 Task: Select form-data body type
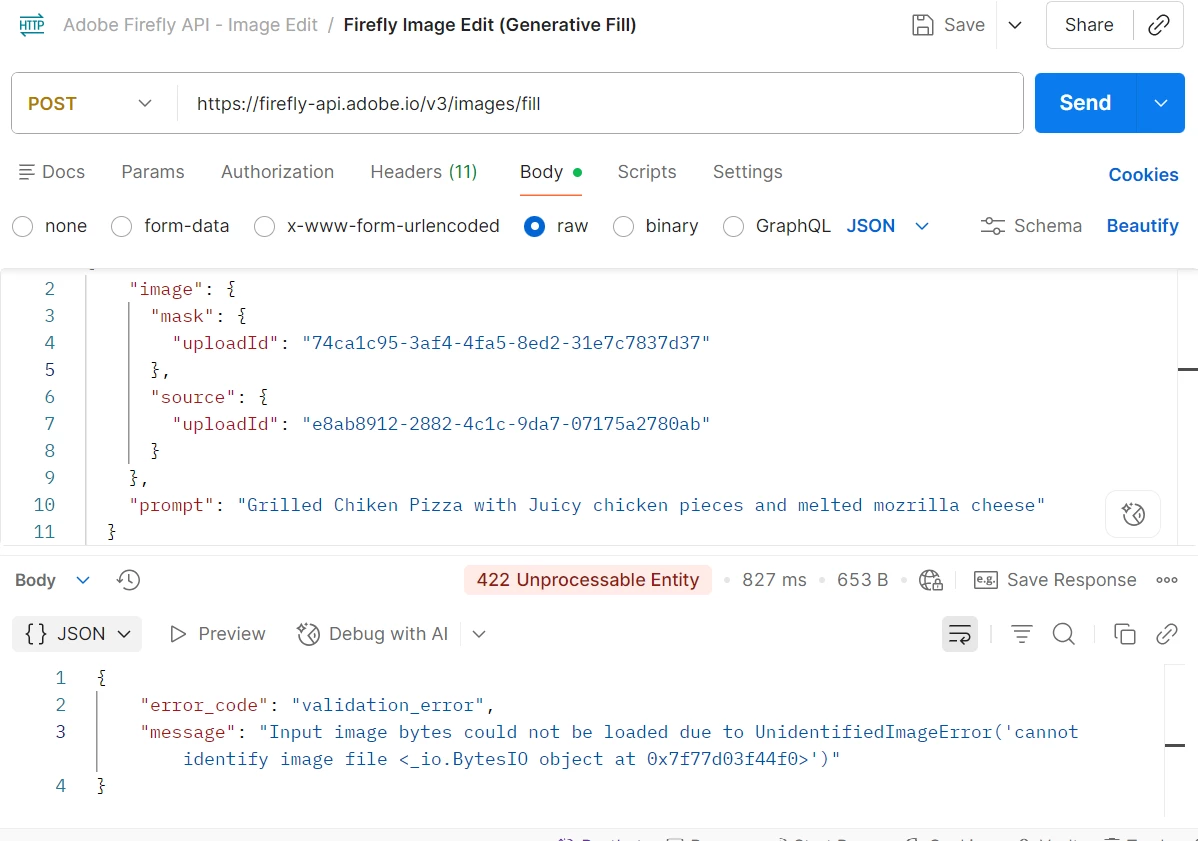tap(121, 227)
